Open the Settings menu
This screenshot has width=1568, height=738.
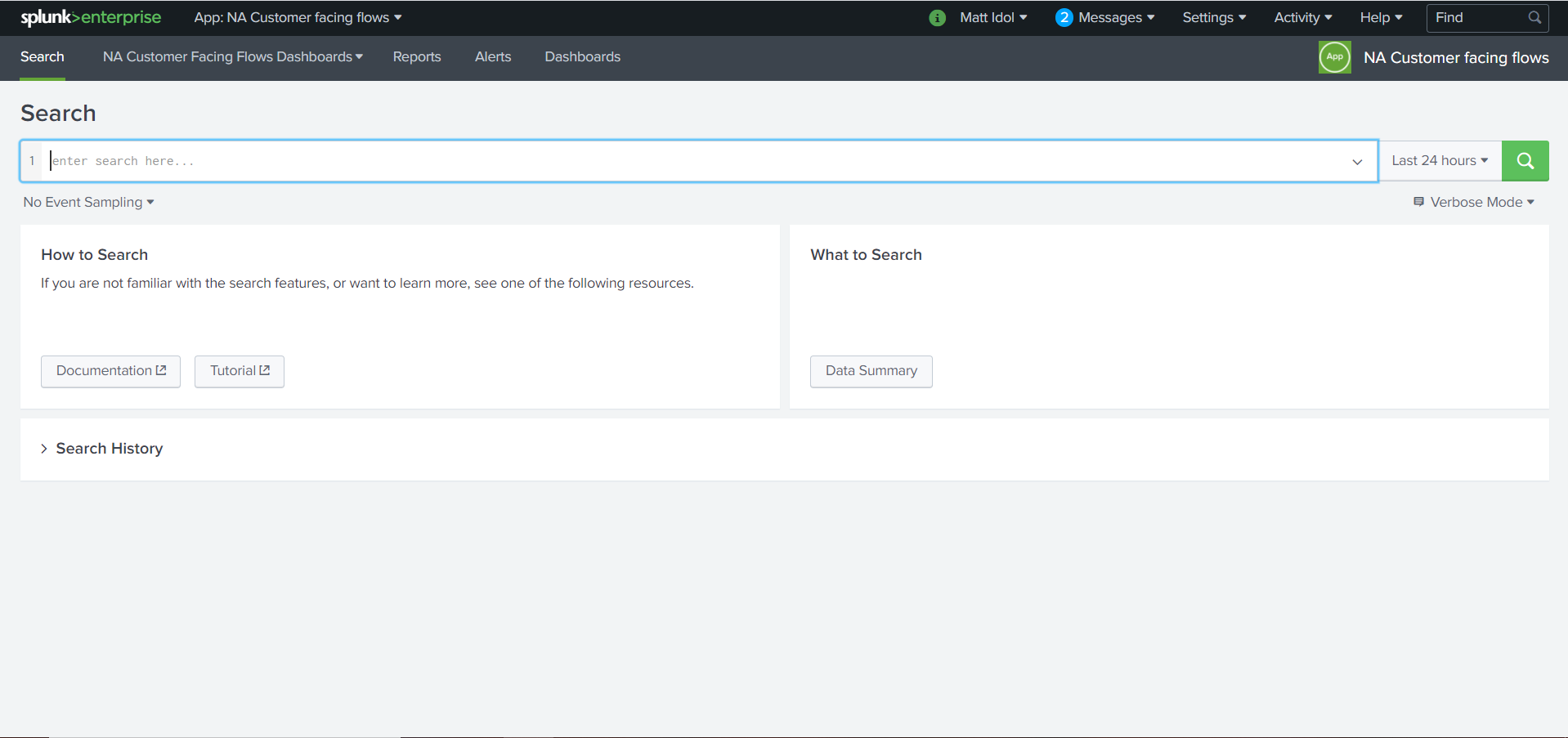[x=1214, y=17]
